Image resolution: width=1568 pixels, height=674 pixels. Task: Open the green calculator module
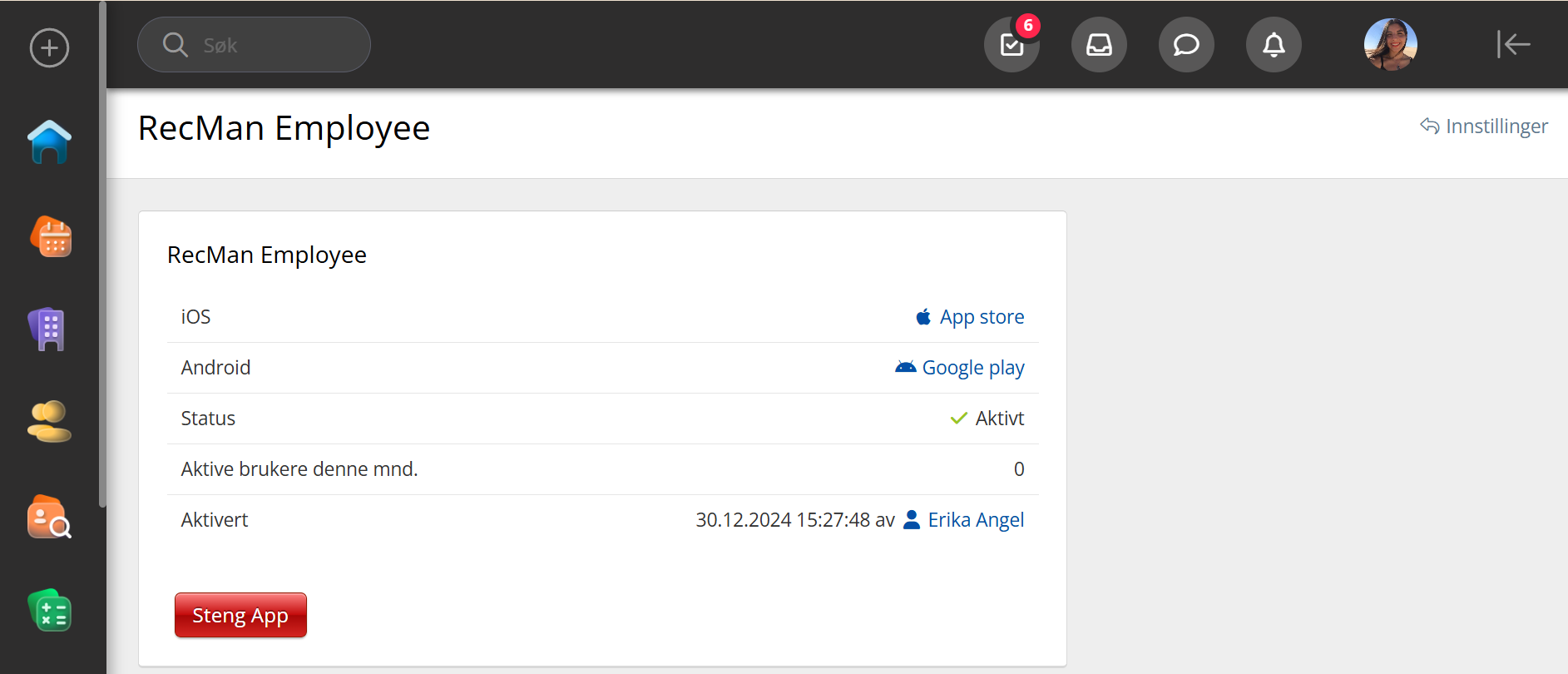click(50, 611)
